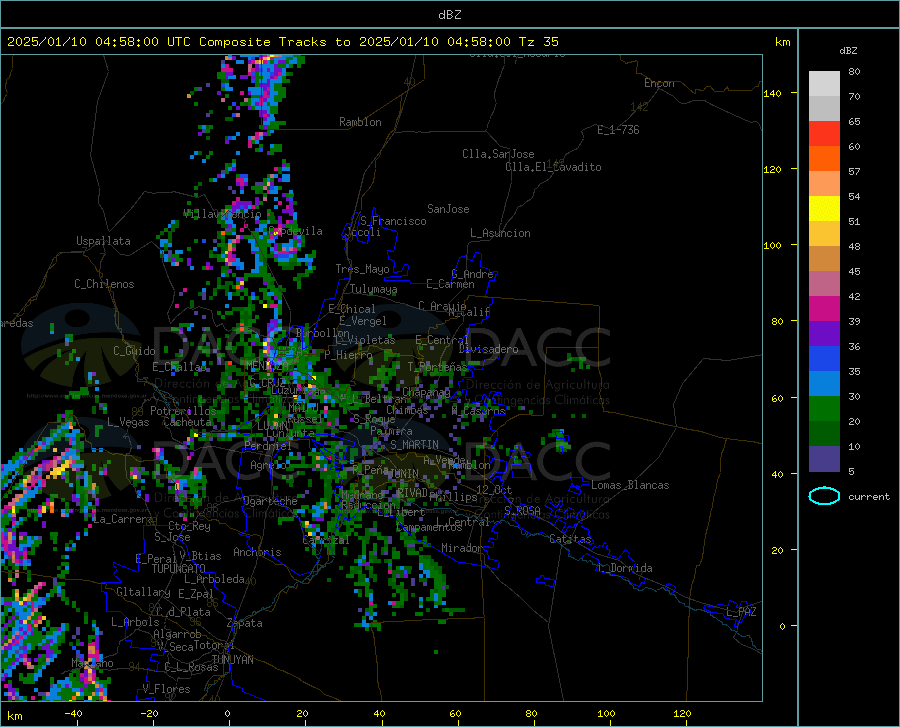Click the Cacheuta label
Screen dimensions: 900x727
pyautogui.click(x=187, y=422)
